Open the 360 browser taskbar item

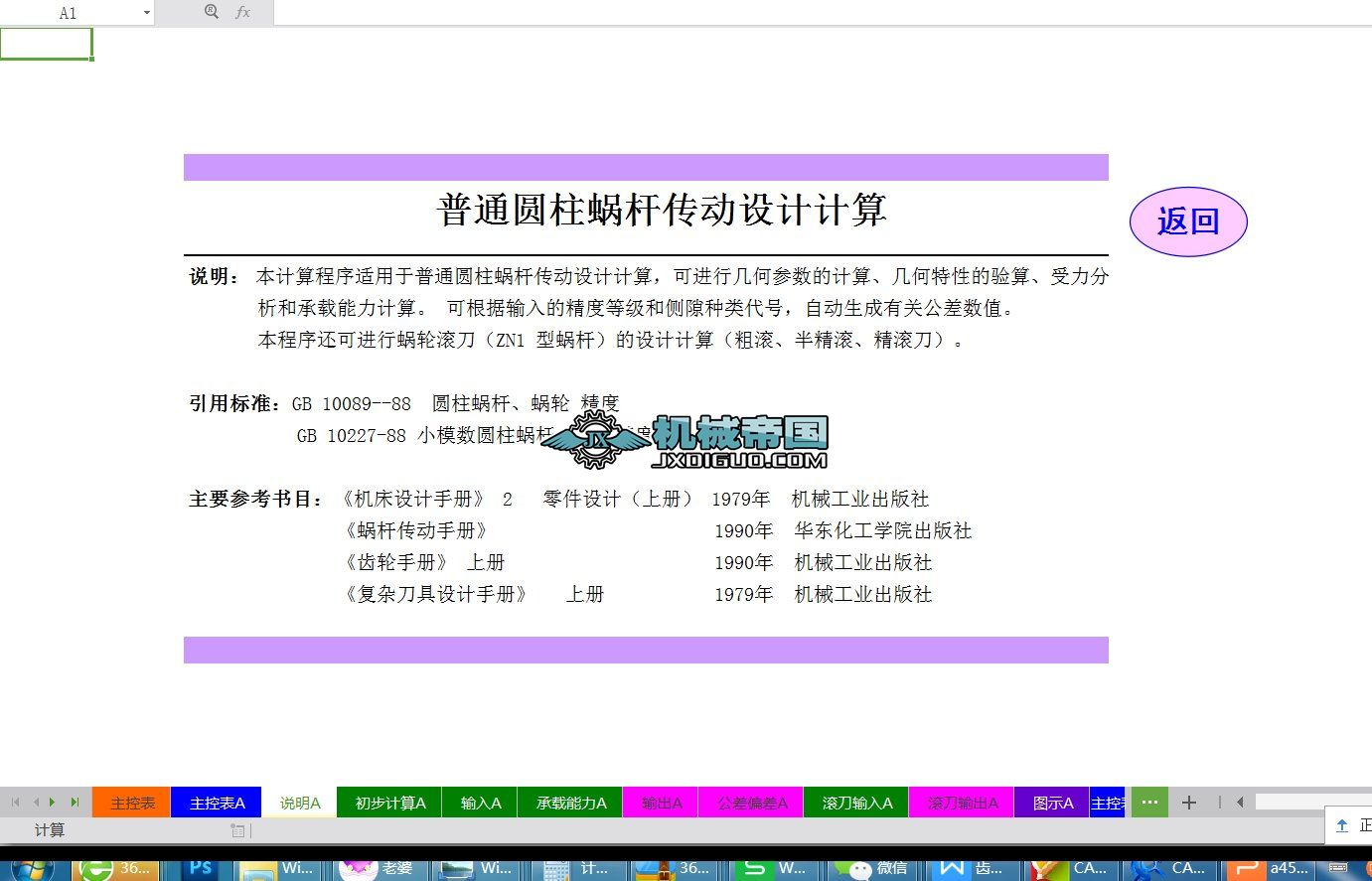[x=116, y=869]
